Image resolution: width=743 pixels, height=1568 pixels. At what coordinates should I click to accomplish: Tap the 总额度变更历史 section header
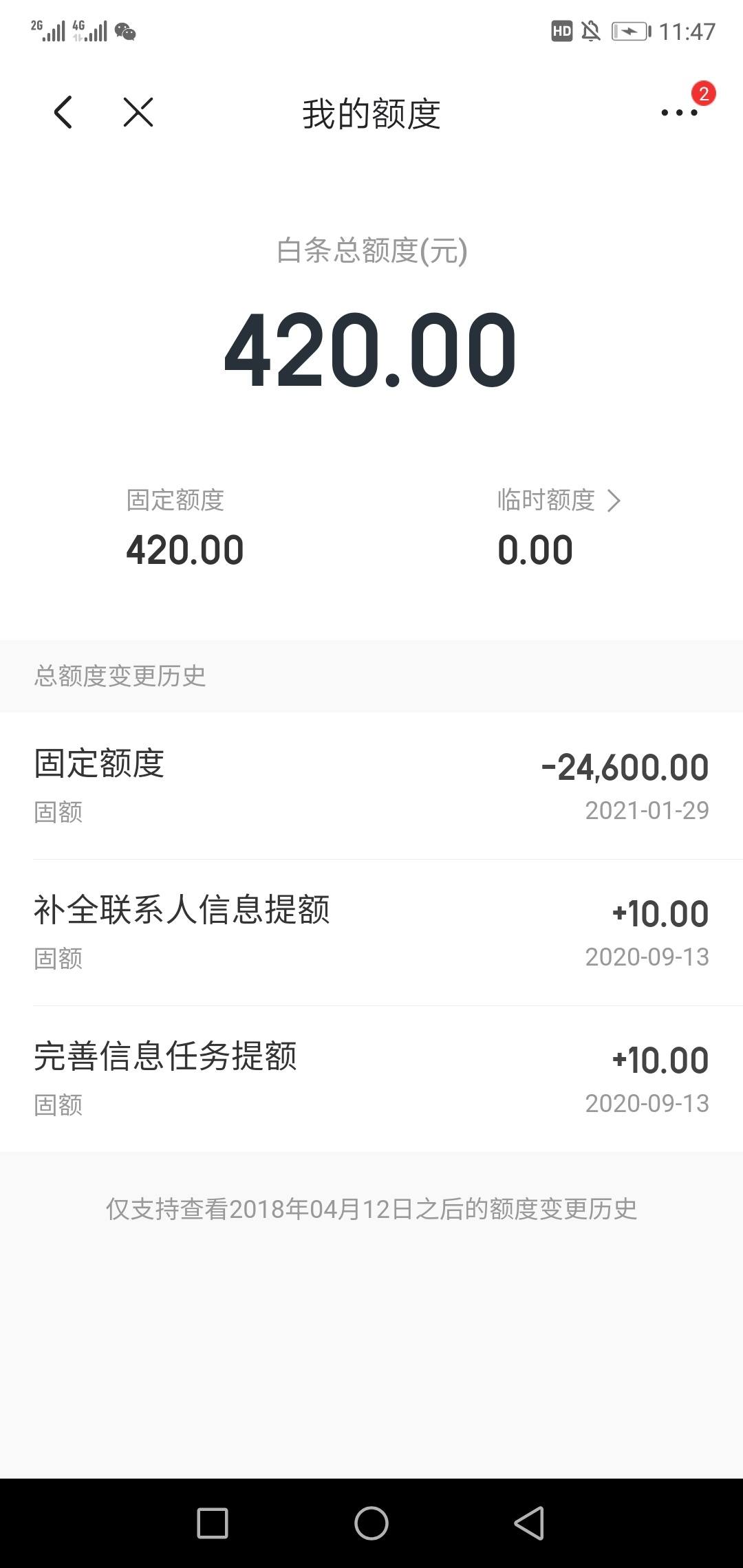pos(120,676)
